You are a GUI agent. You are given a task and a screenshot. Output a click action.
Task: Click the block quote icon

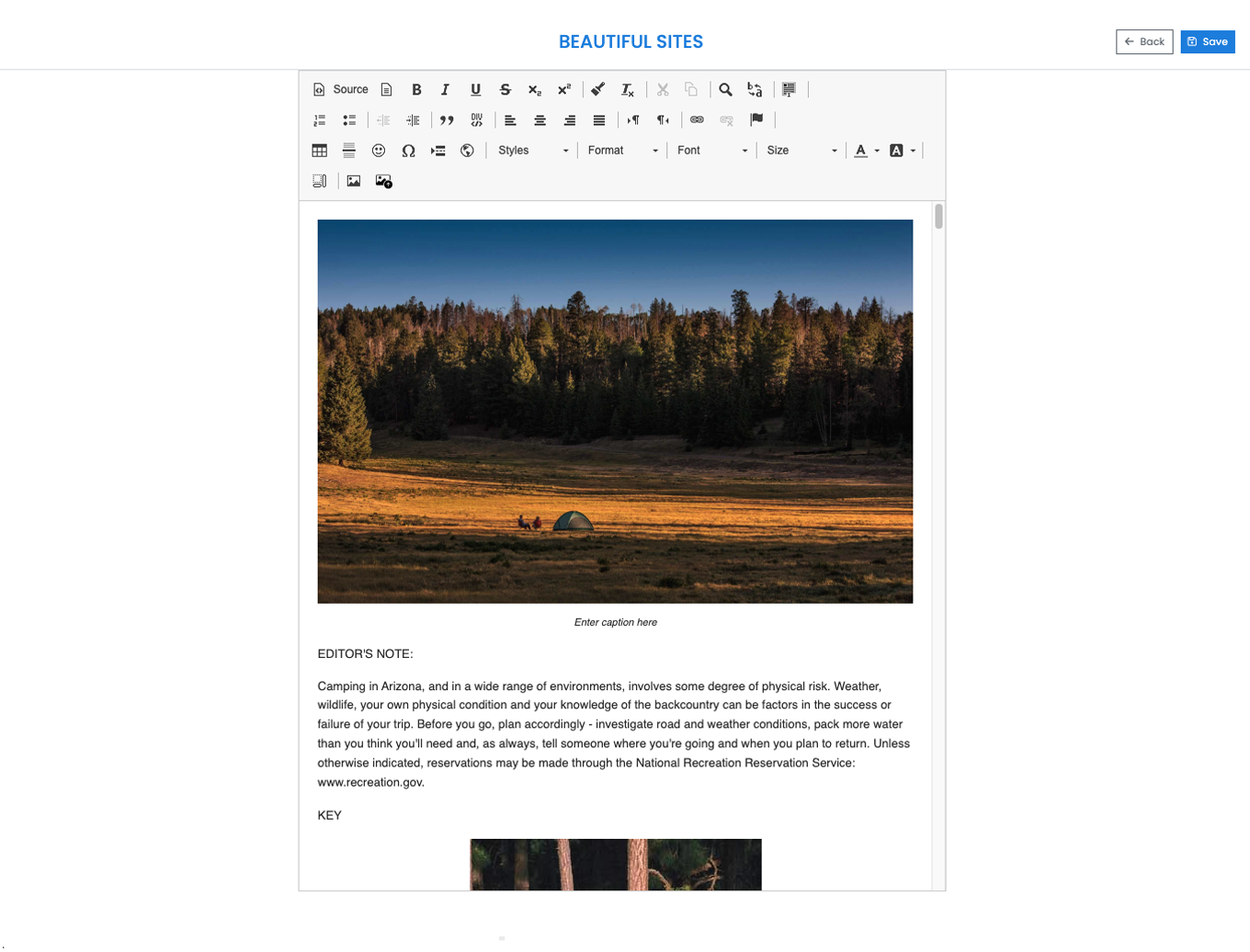[447, 120]
